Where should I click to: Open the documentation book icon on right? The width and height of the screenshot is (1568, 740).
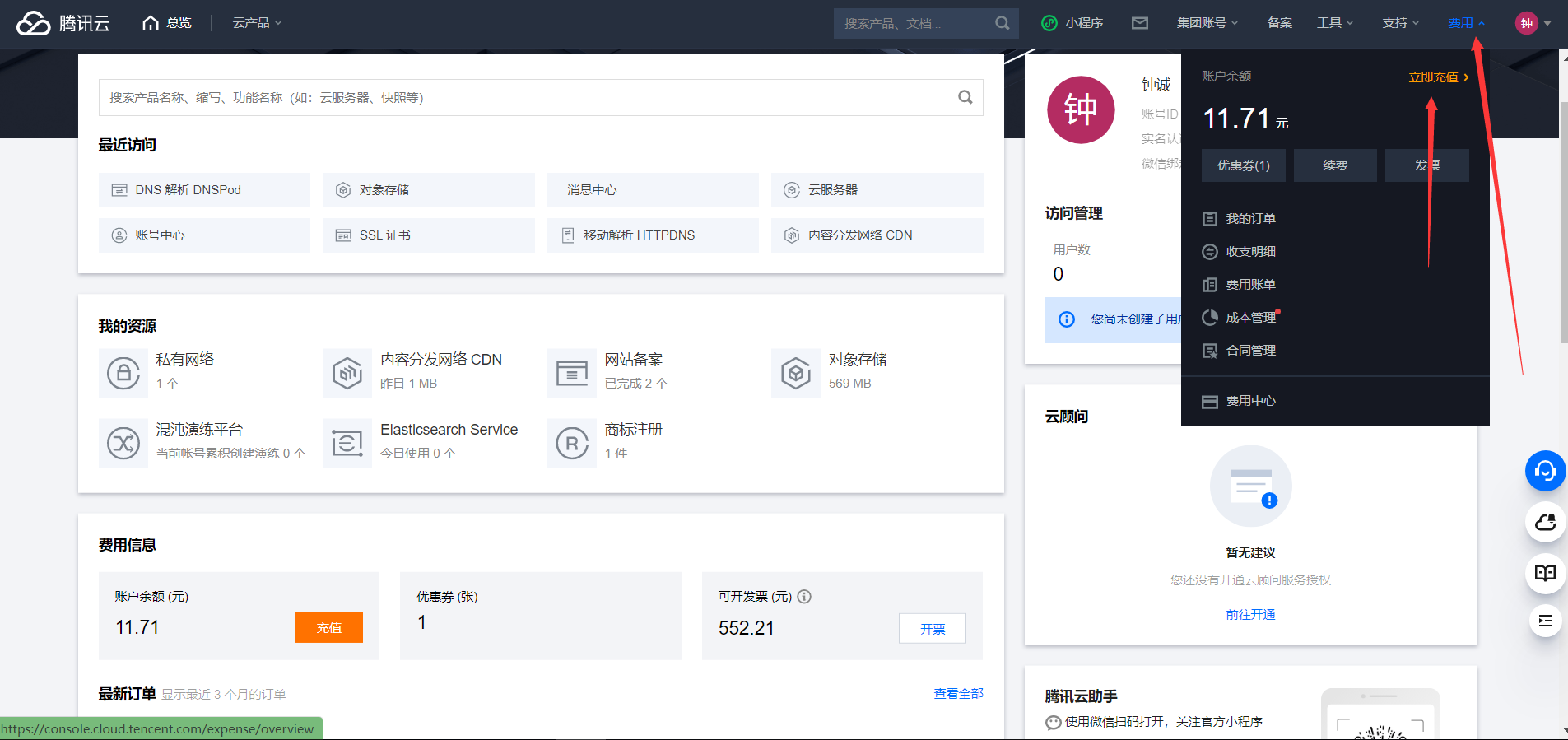tap(1545, 573)
